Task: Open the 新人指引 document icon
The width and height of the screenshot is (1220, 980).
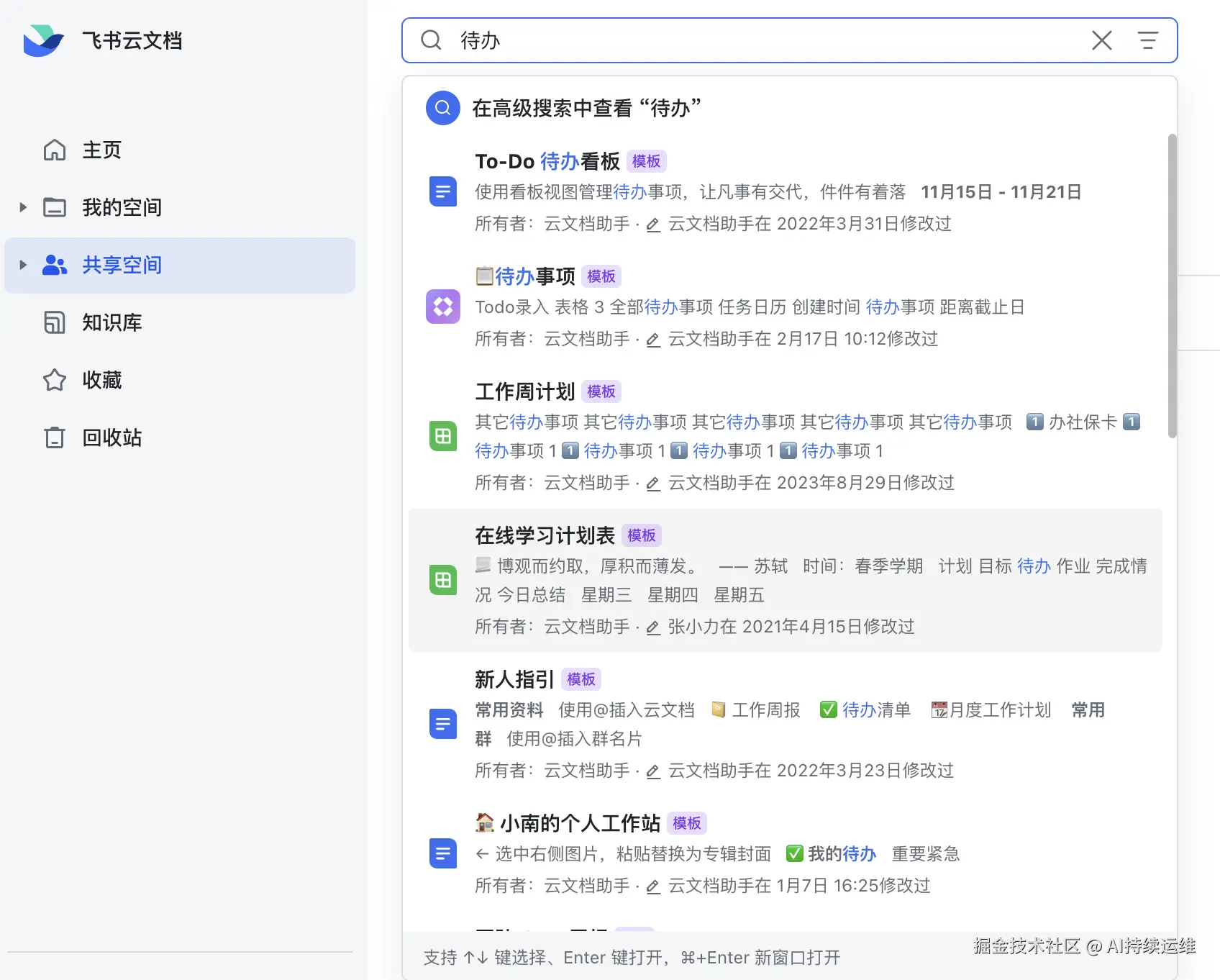Action: pos(442,724)
